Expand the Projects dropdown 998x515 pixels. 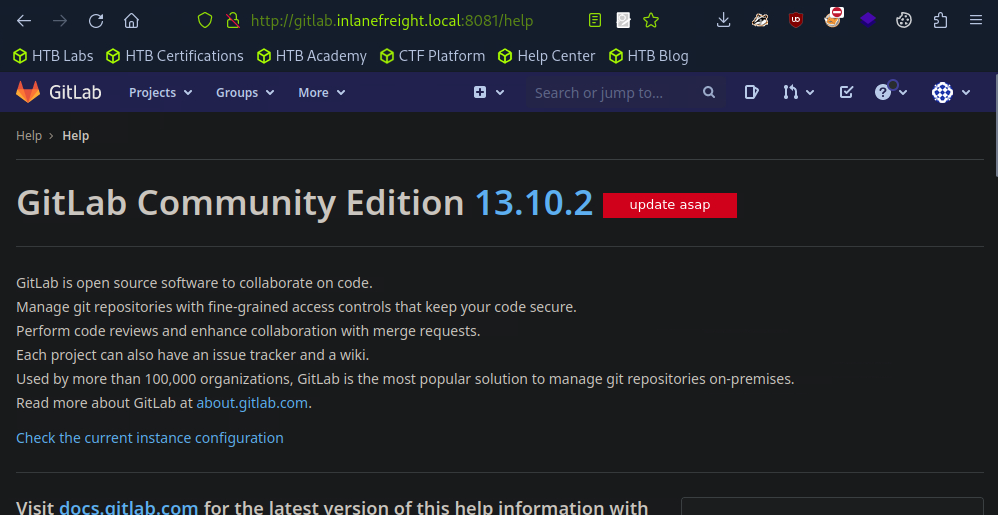(x=160, y=92)
